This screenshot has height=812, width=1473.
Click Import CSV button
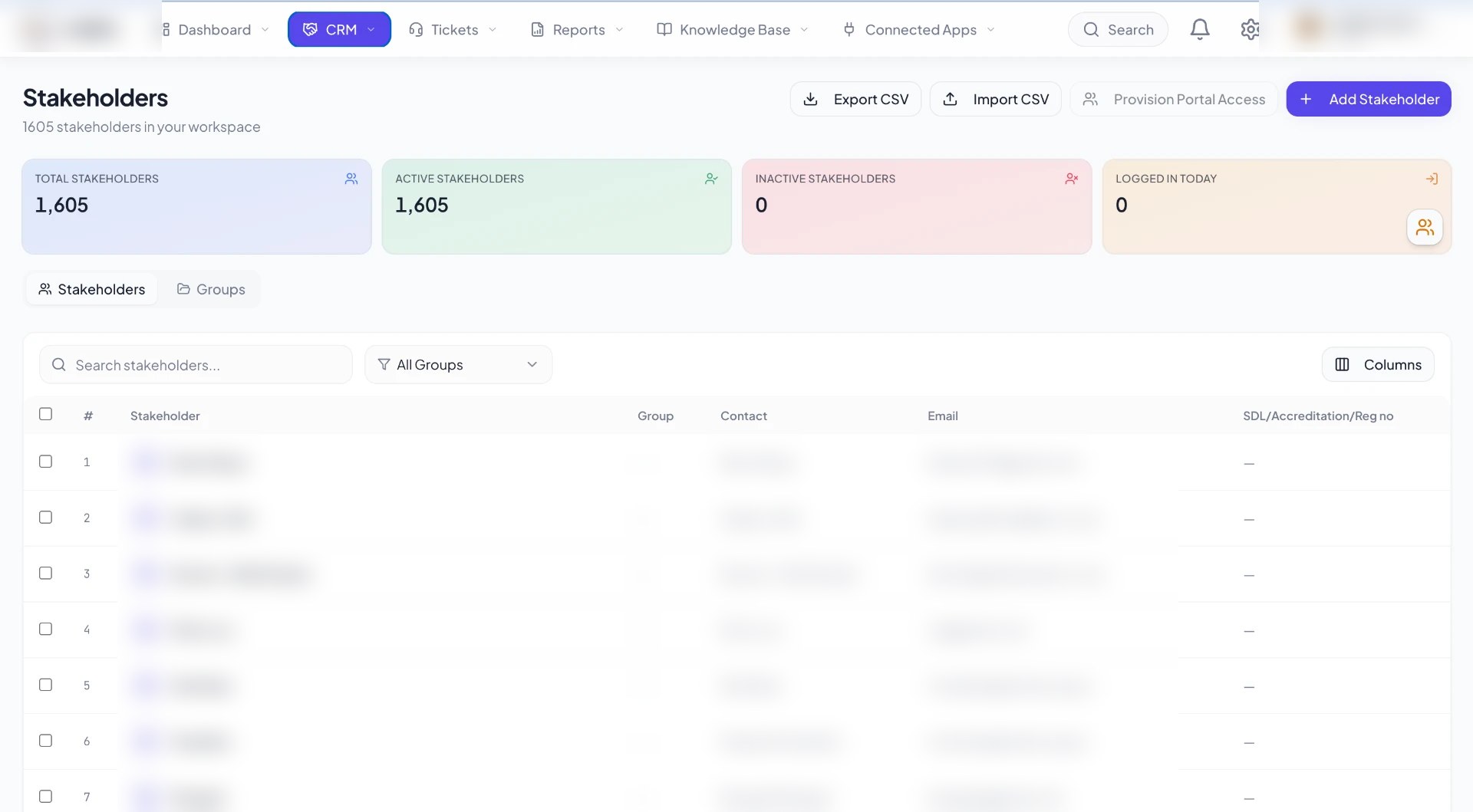[995, 99]
